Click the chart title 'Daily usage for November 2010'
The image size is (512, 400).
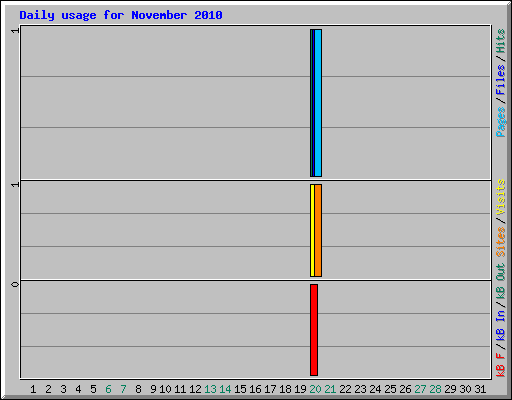pos(121,15)
